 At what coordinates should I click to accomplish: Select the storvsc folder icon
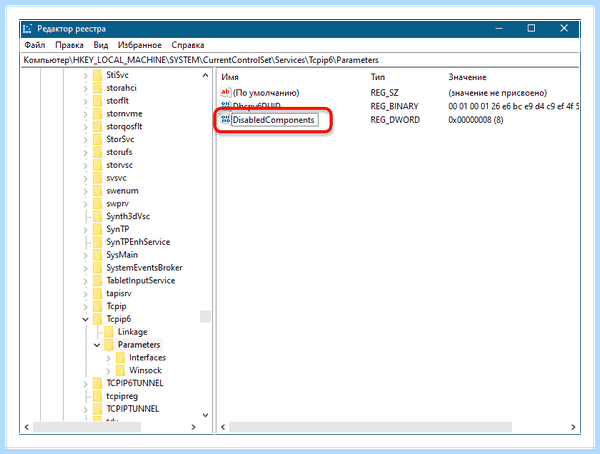point(98,165)
